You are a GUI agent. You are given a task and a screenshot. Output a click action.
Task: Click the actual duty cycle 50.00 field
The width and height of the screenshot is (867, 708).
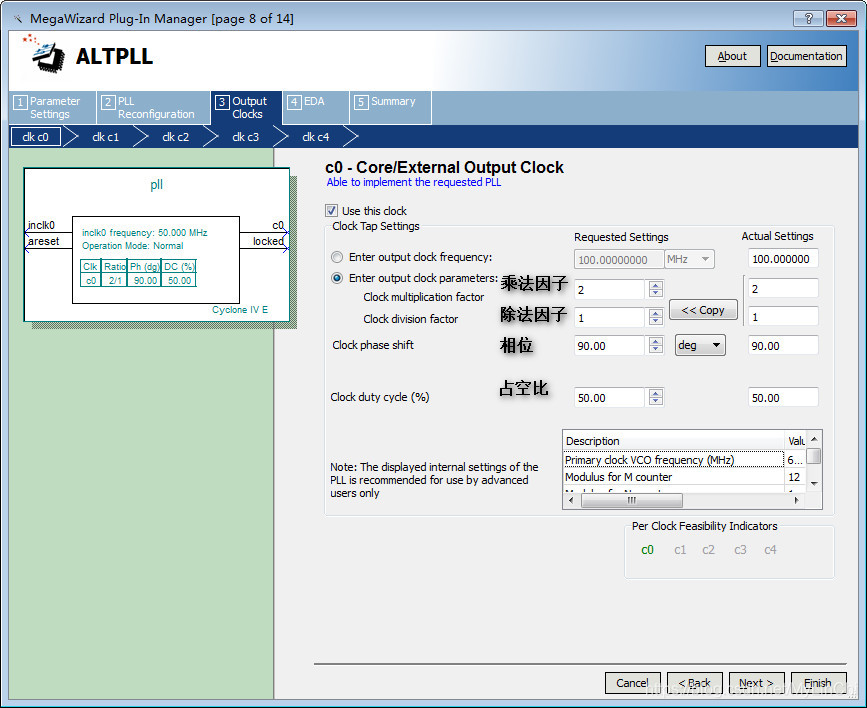[783, 398]
